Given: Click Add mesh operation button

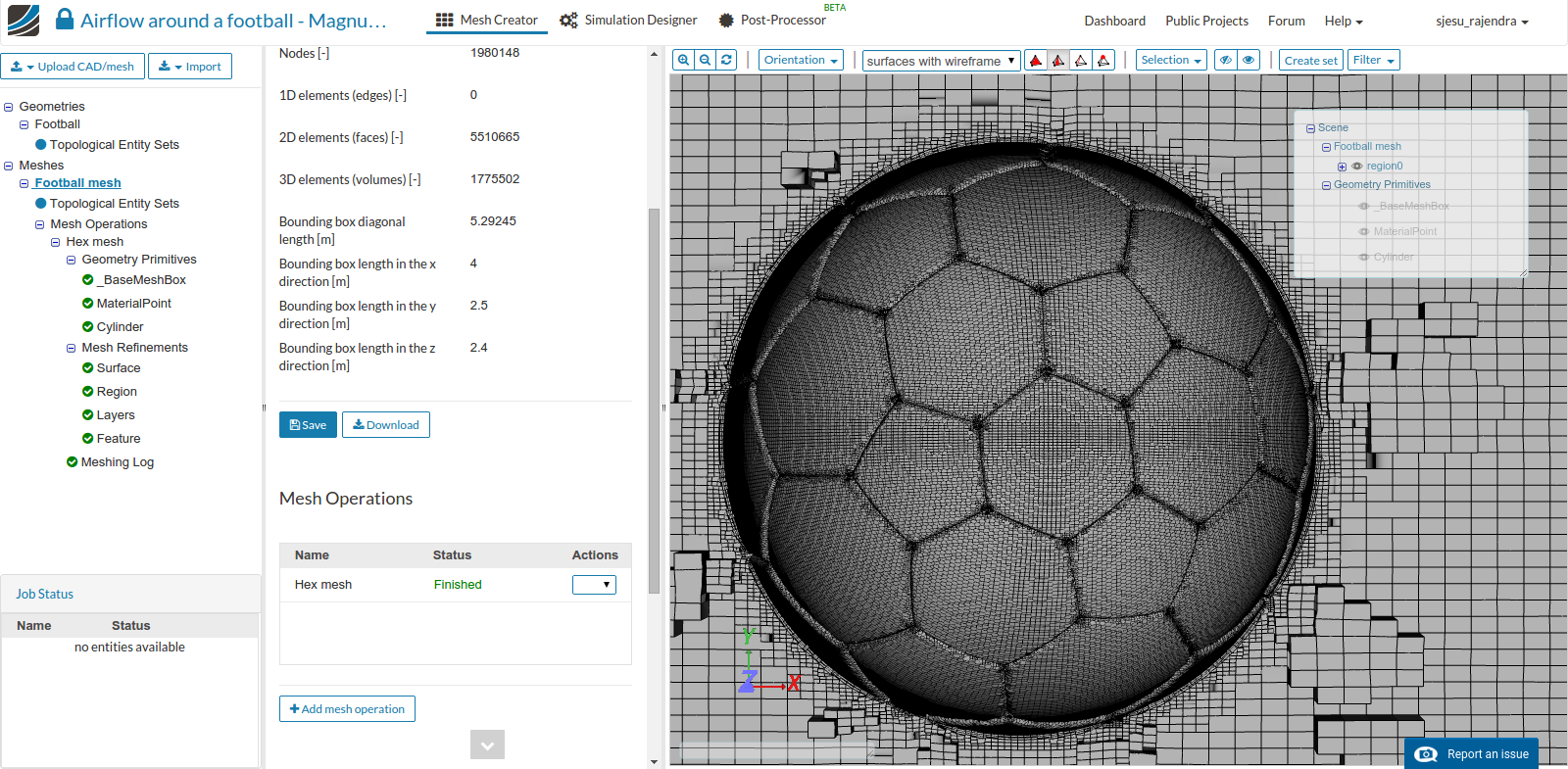Looking at the screenshot, I should tap(347, 709).
